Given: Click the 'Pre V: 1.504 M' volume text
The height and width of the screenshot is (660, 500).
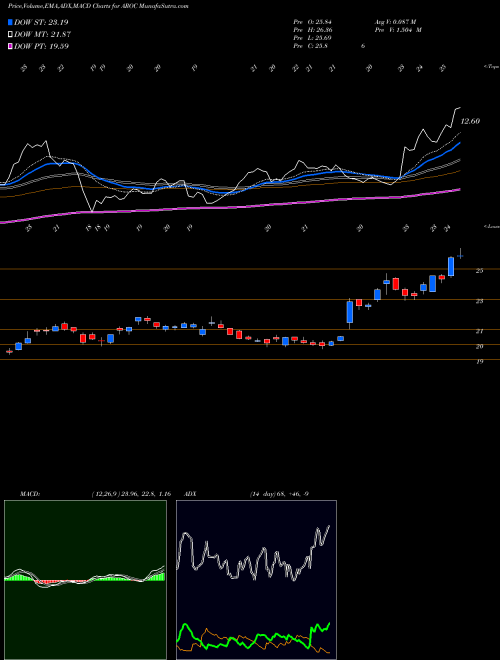Looking at the screenshot, I should click(x=398, y=30).
